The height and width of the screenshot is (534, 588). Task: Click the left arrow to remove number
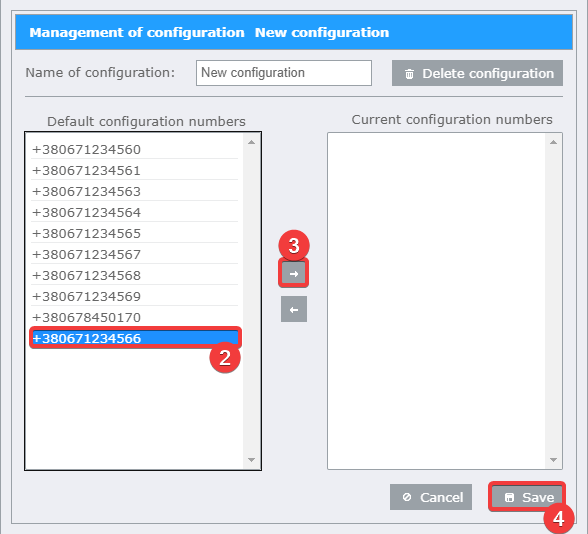click(x=294, y=309)
